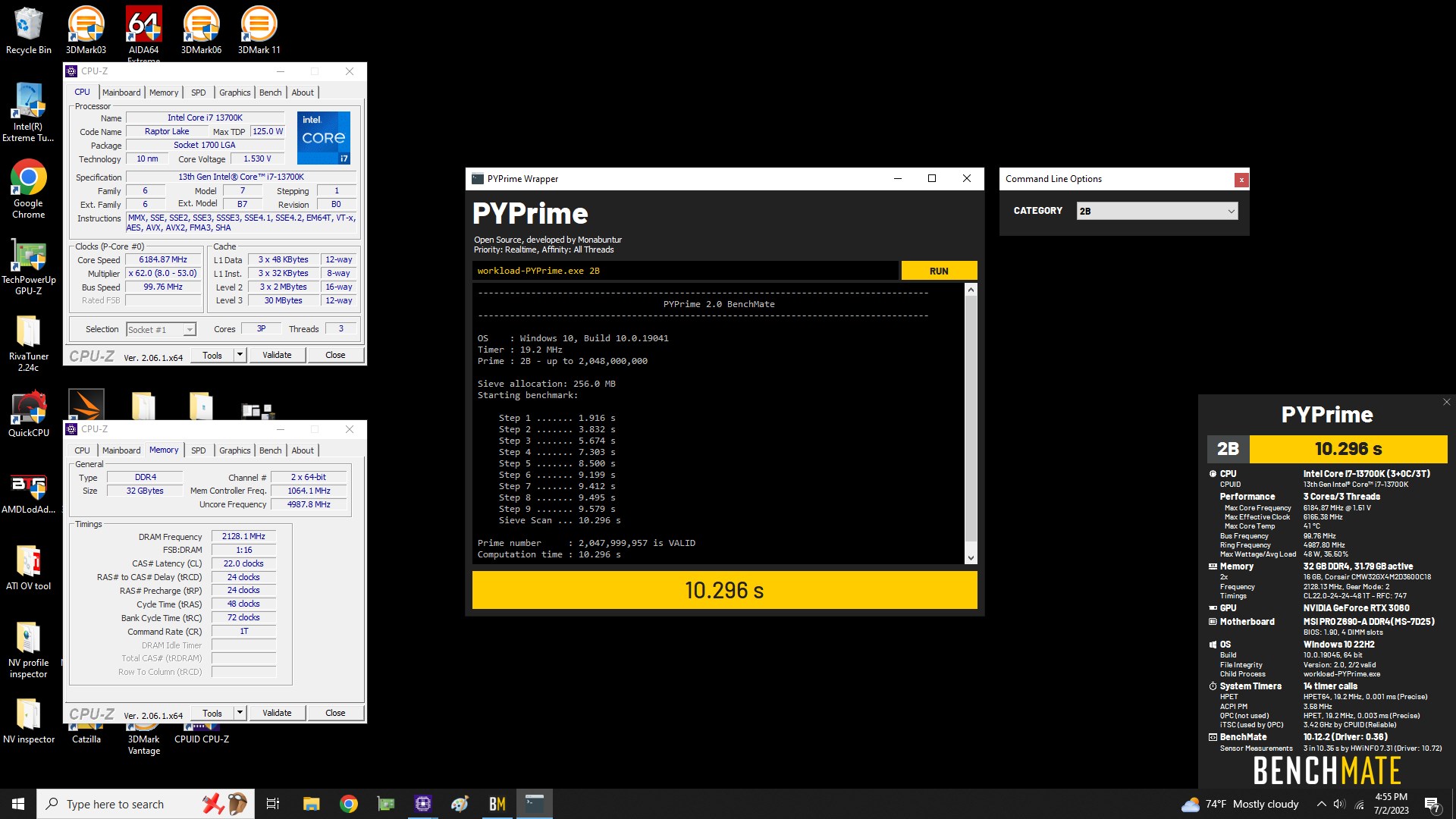Switch to CPU tab in bottom CPU-Z window

tap(82, 450)
